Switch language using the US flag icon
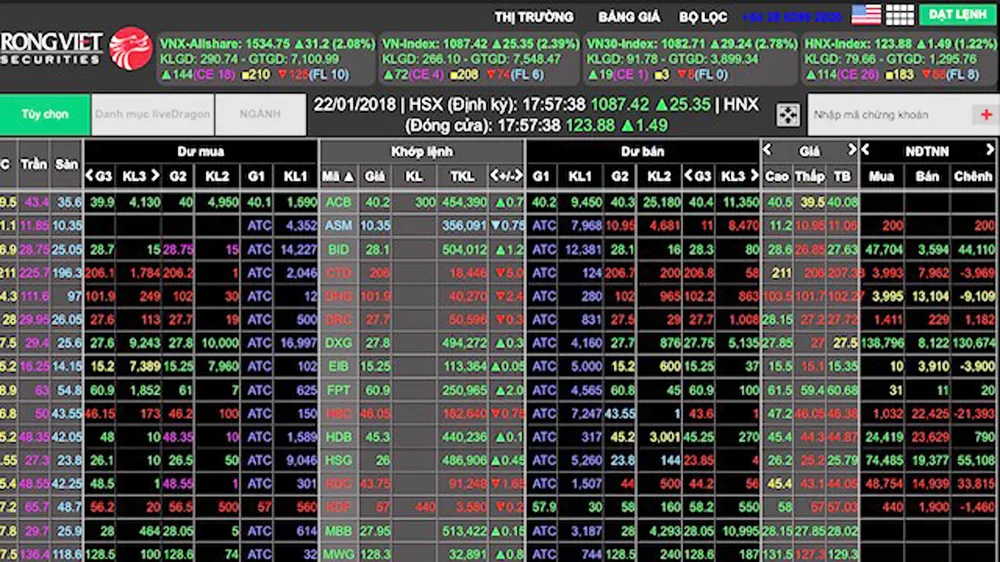Viewport: 1000px width, 562px height. (866, 15)
